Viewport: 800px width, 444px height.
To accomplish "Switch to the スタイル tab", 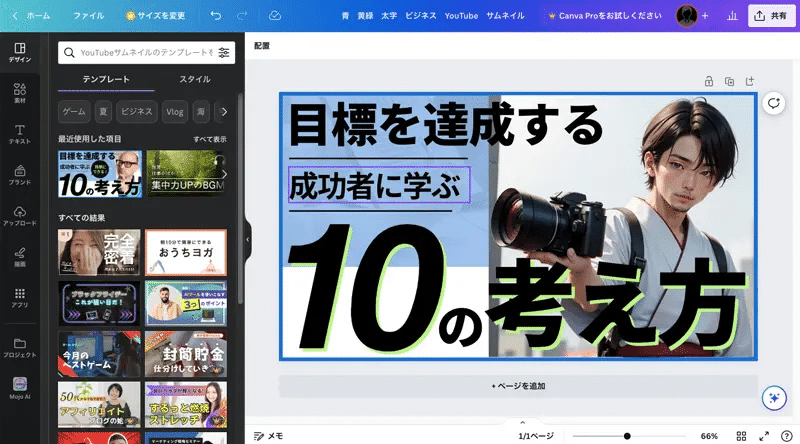I will click(x=194, y=79).
